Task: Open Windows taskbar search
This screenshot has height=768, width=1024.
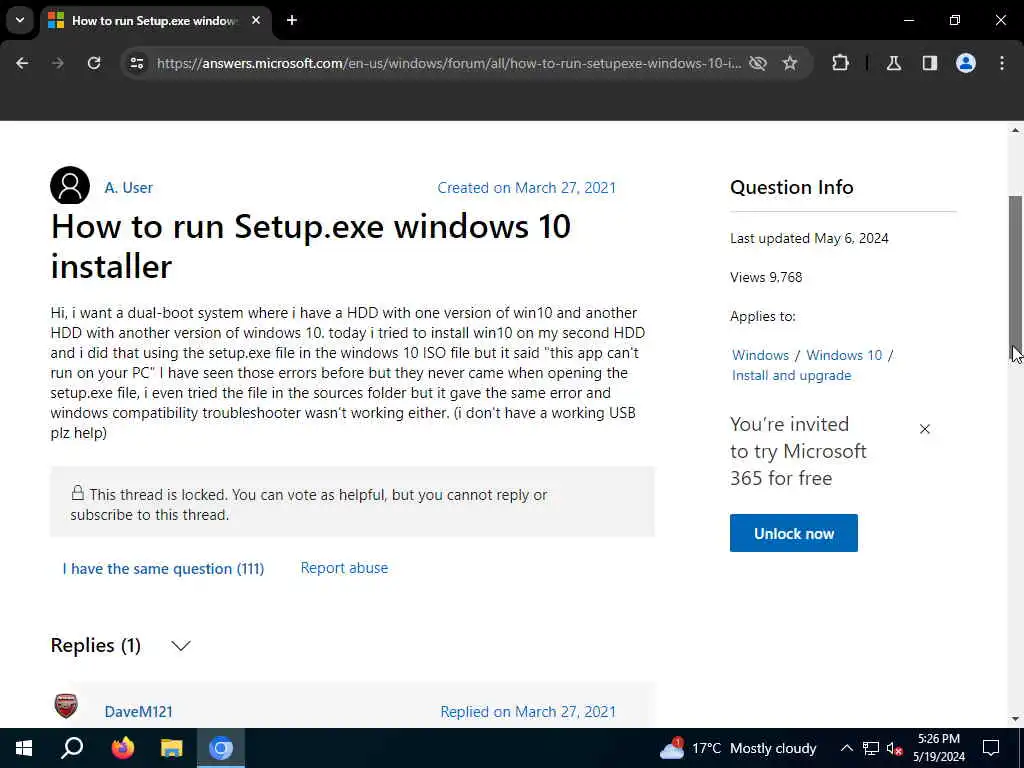Action: [72, 748]
